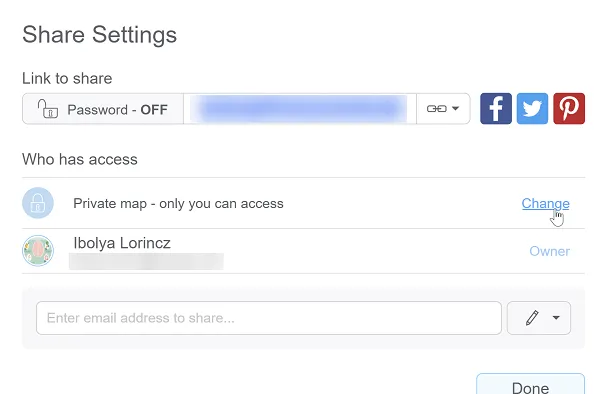Image resolution: width=600 pixels, height=394 pixels.
Task: Click the 'Private map - only you can access' text
Action: click(x=178, y=204)
